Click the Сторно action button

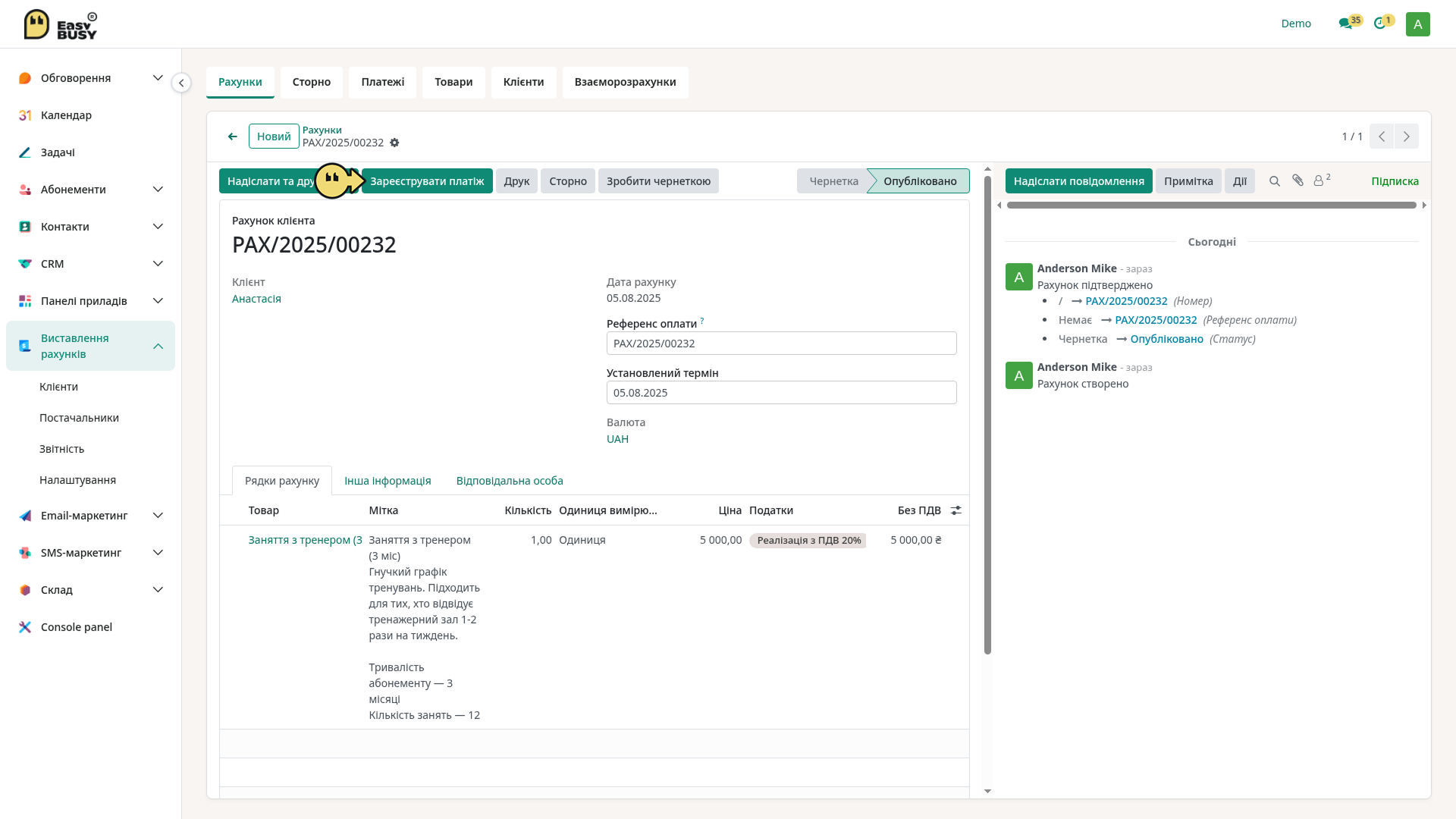pyautogui.click(x=568, y=181)
